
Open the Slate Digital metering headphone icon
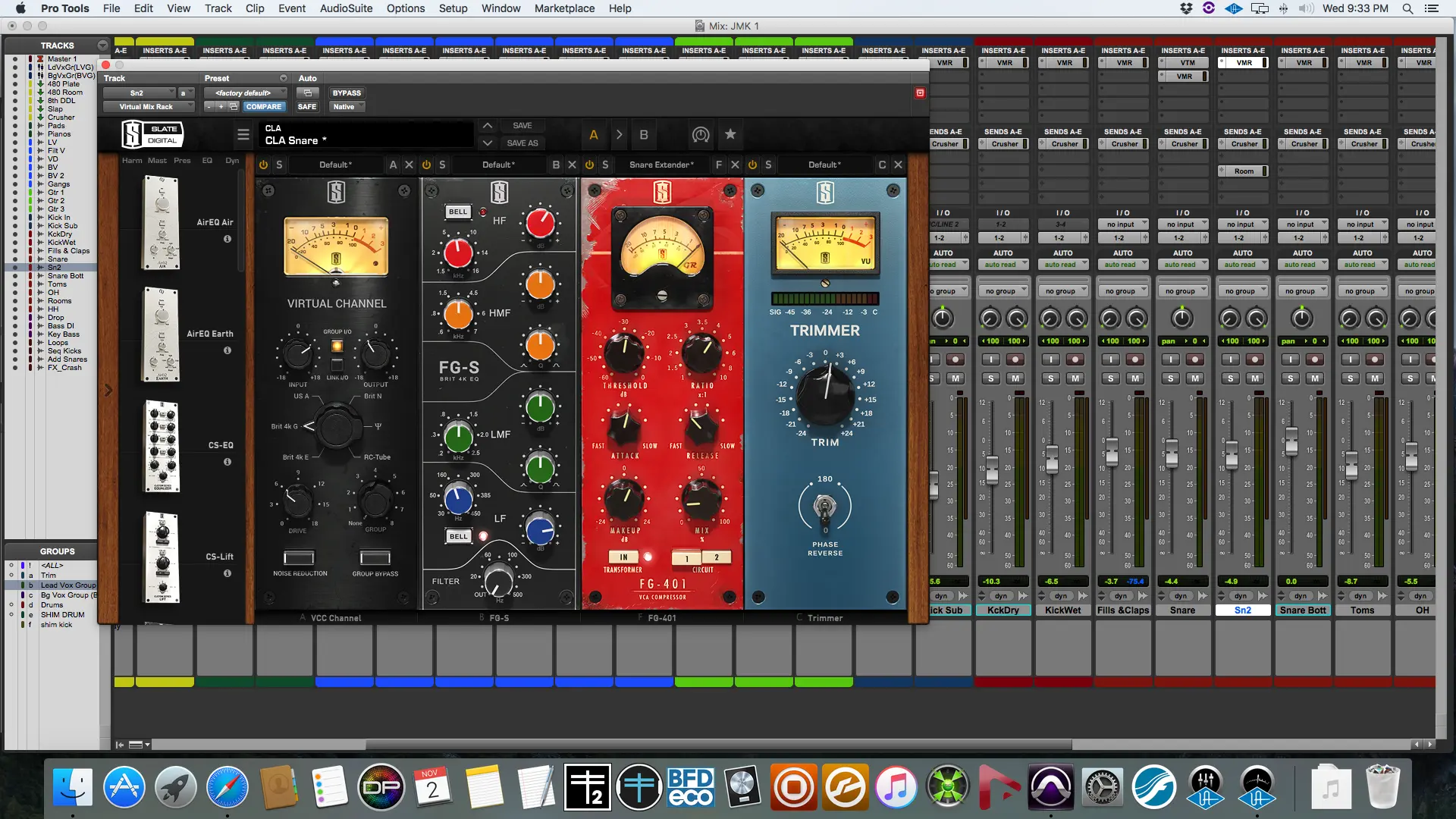[701, 135]
